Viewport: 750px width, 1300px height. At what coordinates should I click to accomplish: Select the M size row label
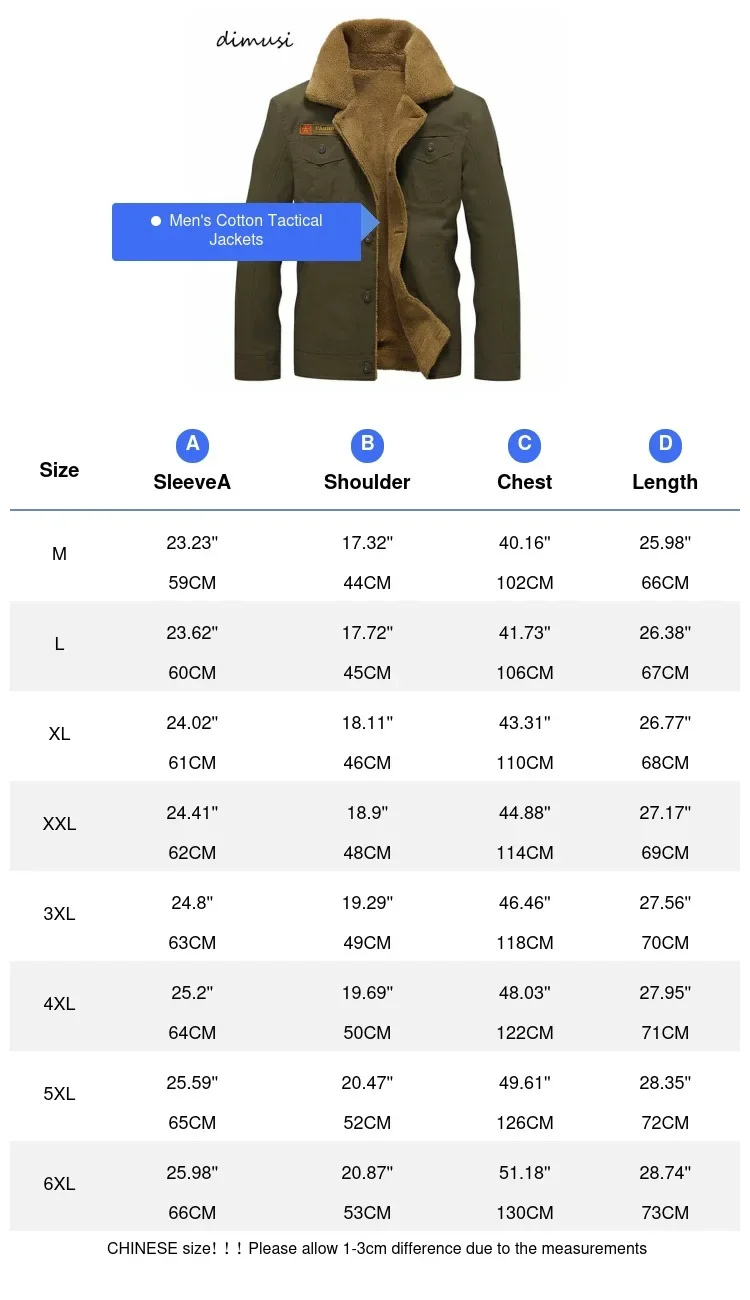[x=59, y=554]
